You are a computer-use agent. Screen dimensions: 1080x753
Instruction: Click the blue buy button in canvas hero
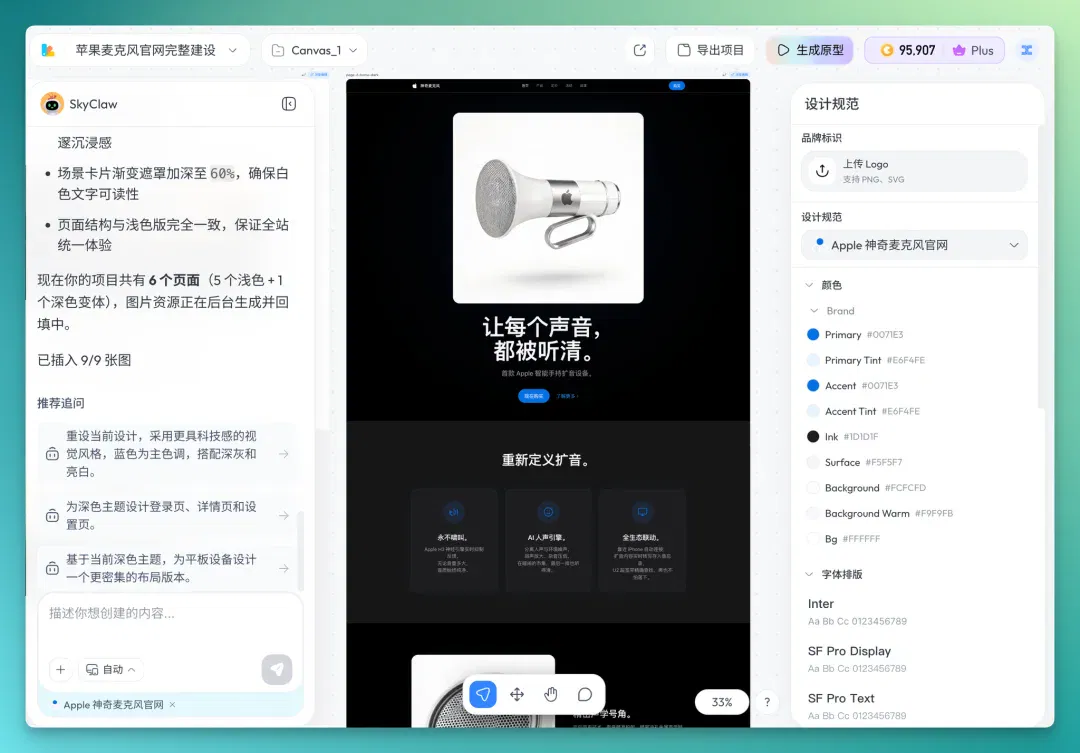[534, 396]
